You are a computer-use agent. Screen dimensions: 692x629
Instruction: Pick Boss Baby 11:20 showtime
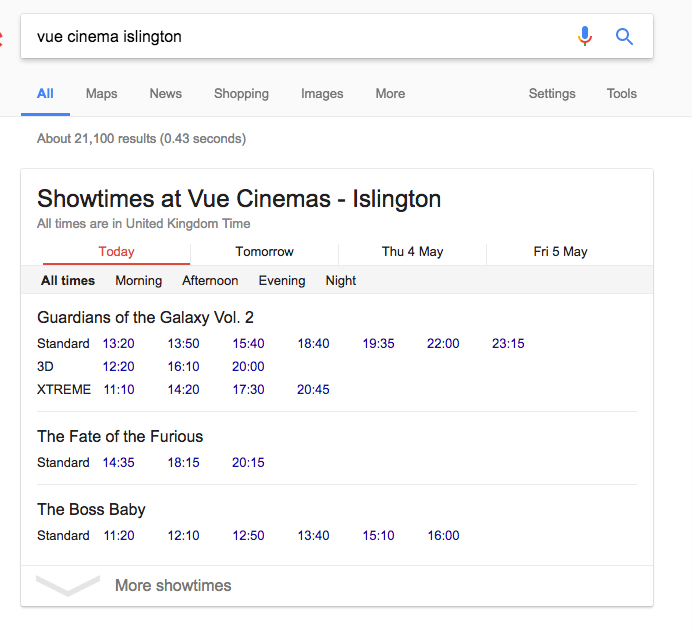point(119,535)
